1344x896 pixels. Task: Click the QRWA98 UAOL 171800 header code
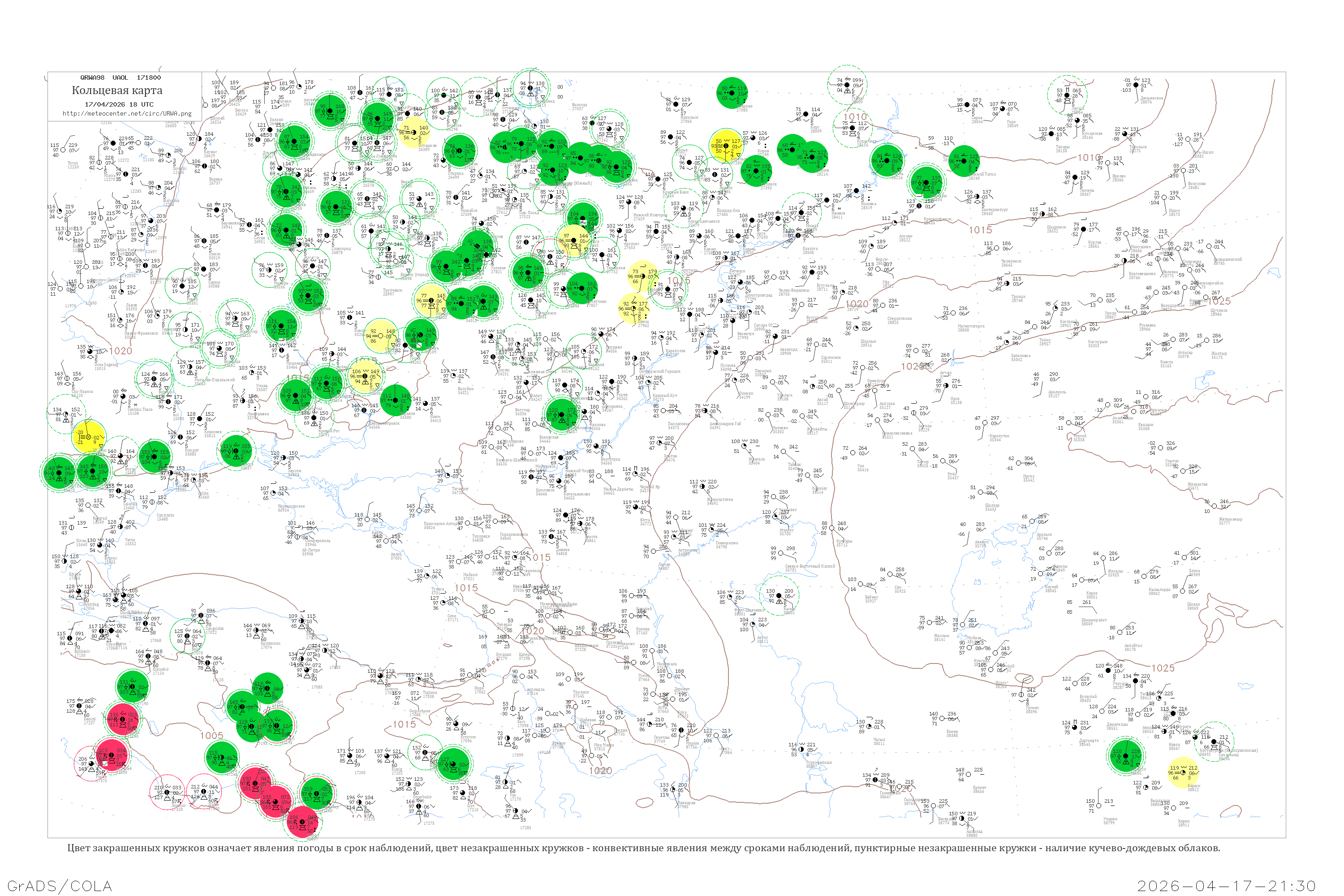pos(121,77)
